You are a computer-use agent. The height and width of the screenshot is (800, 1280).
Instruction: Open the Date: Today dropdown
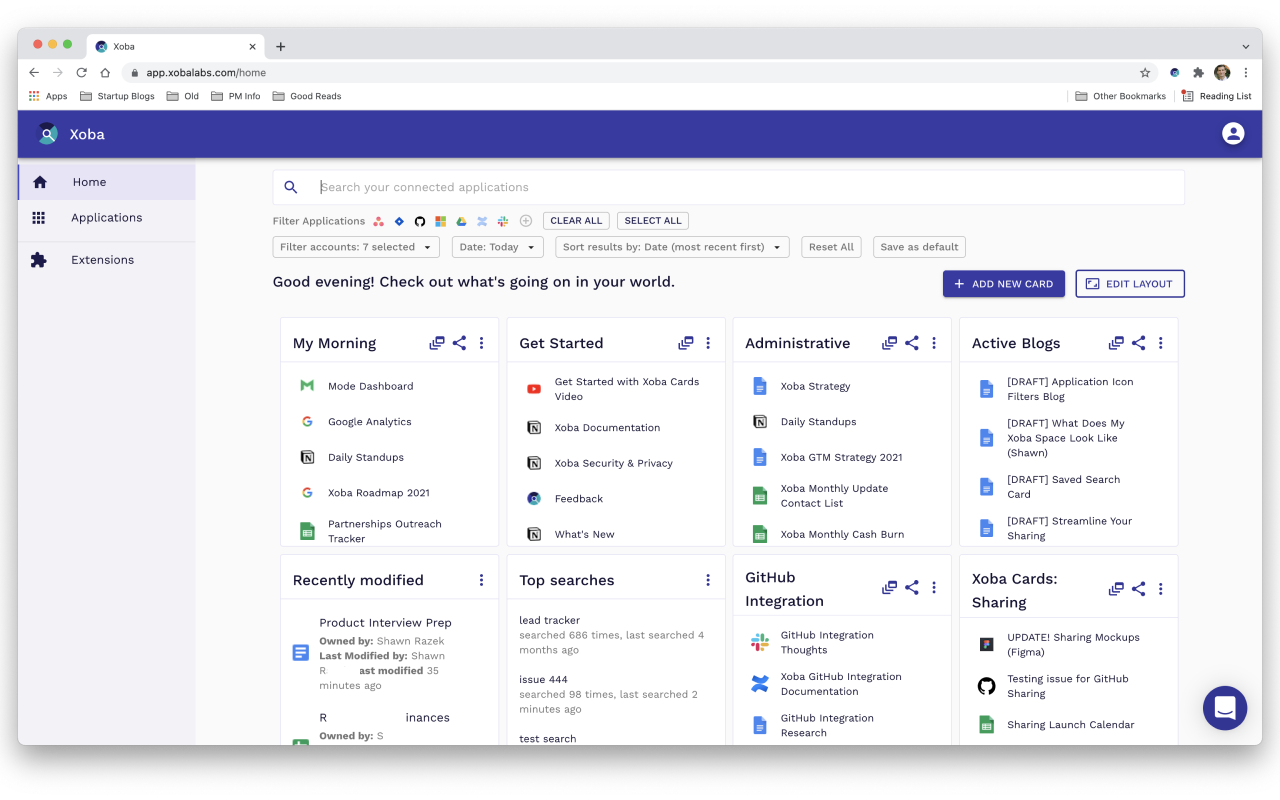coord(498,247)
